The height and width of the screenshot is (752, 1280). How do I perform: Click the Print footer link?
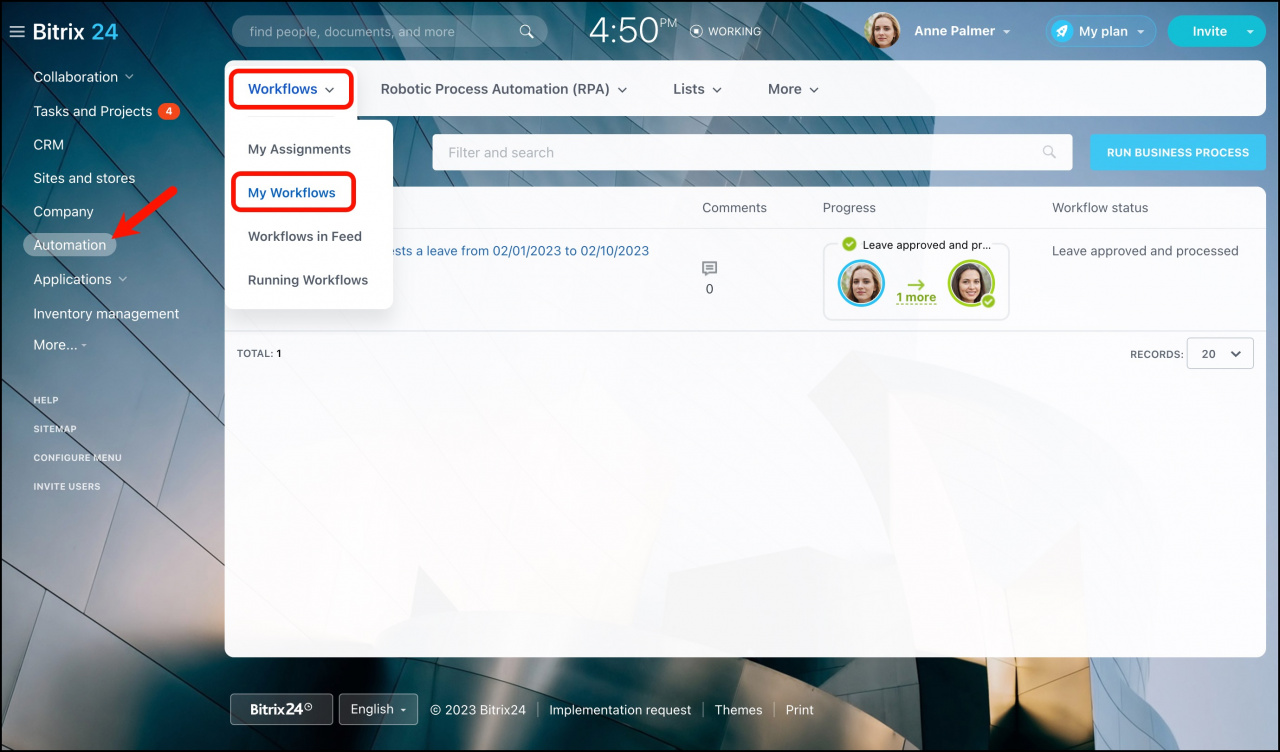(799, 710)
